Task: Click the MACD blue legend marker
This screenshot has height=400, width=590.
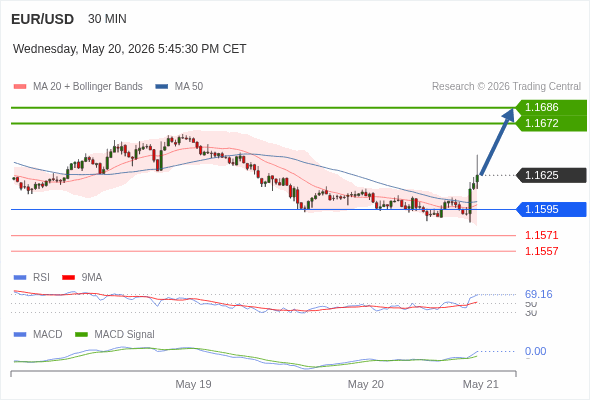Action: (x=20, y=335)
